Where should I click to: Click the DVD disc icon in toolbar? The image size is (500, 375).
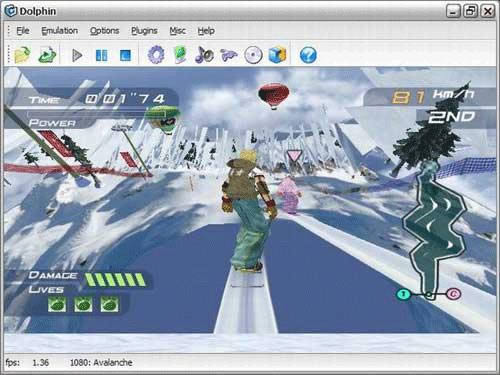point(253,55)
